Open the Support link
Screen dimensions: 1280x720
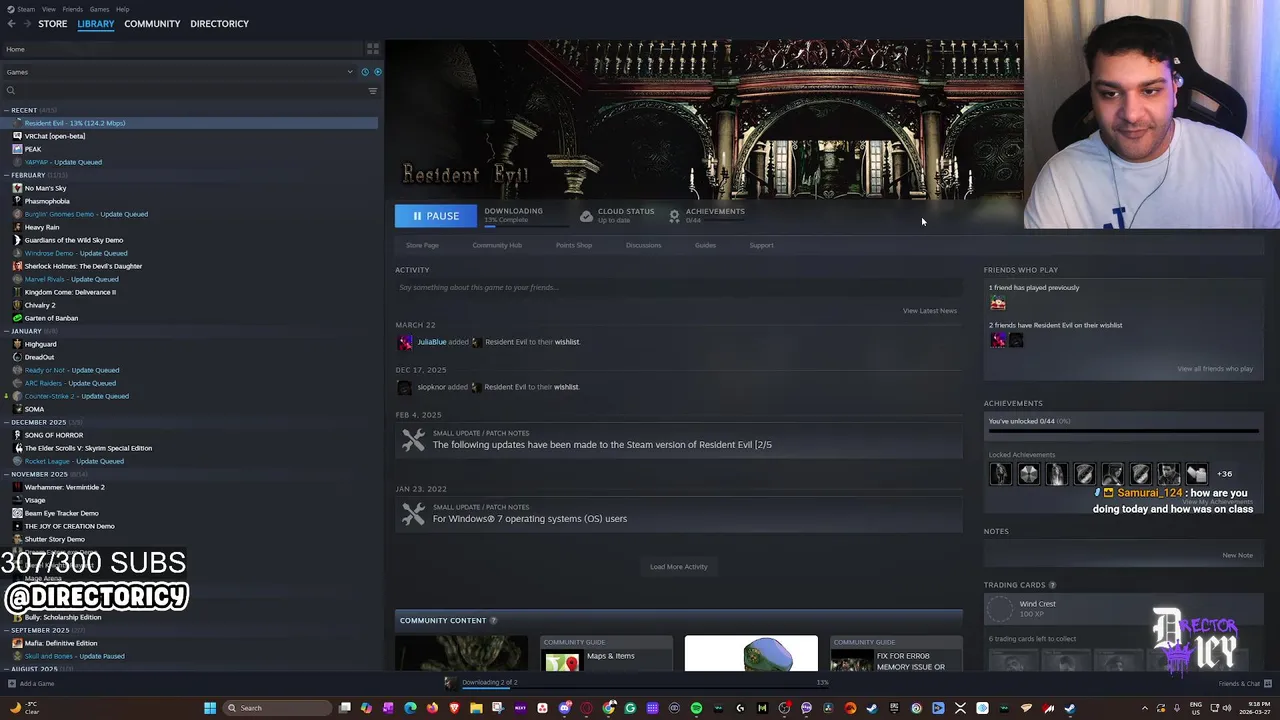[761, 245]
